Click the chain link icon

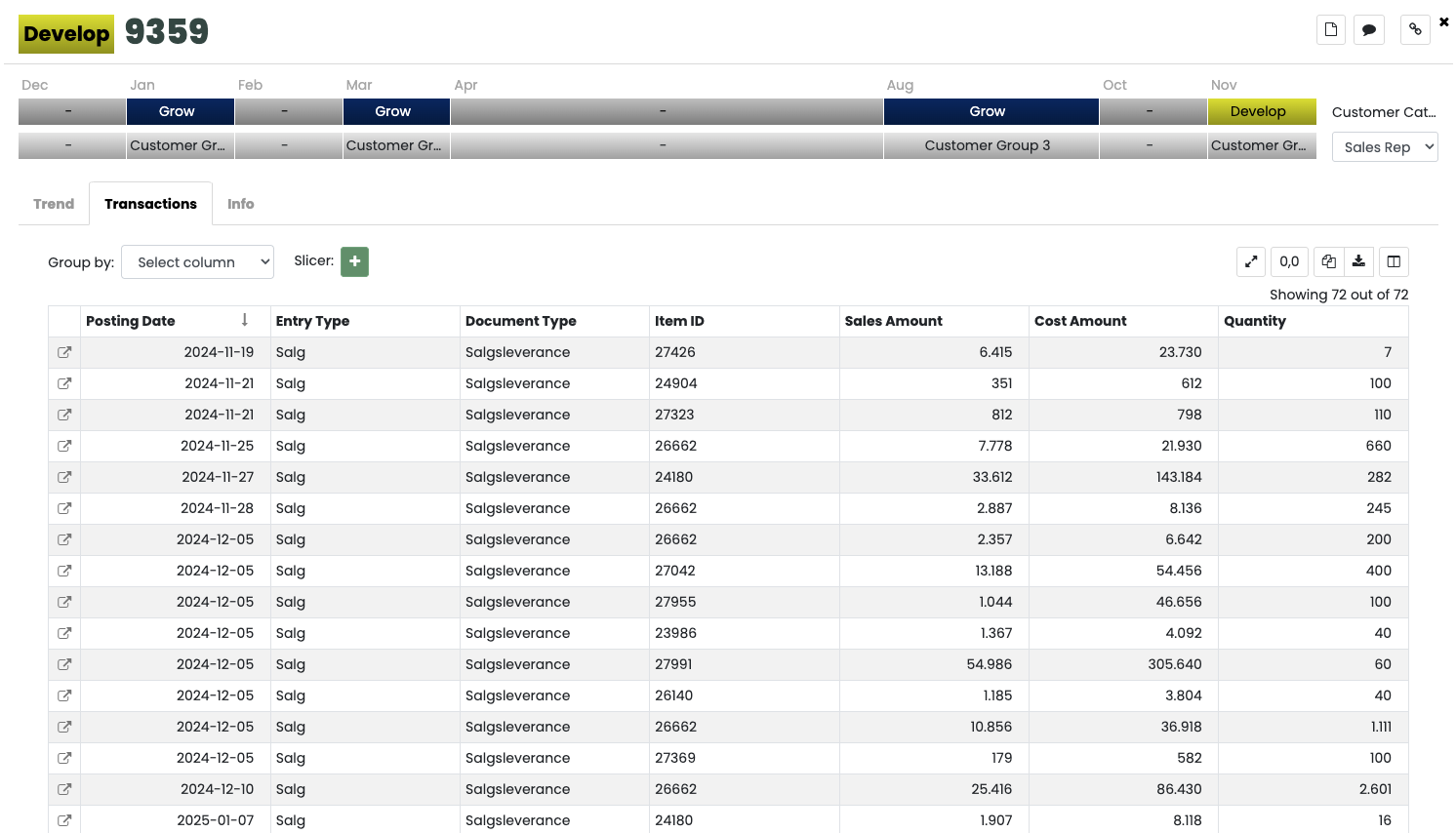(x=1415, y=29)
